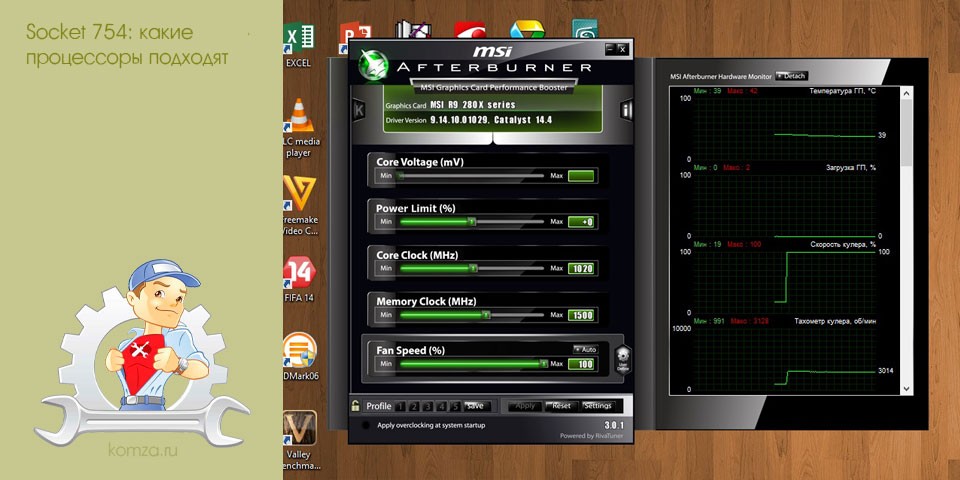Click the profile Save button
This screenshot has width=960, height=480.
point(477,406)
